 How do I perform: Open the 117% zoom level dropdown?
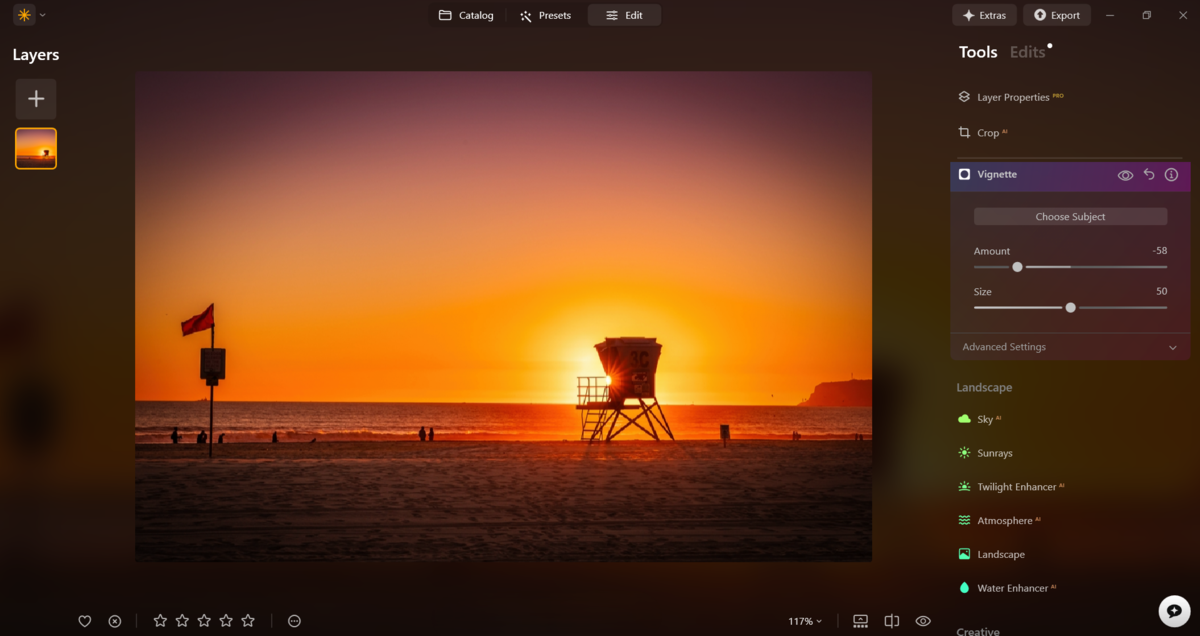point(805,621)
